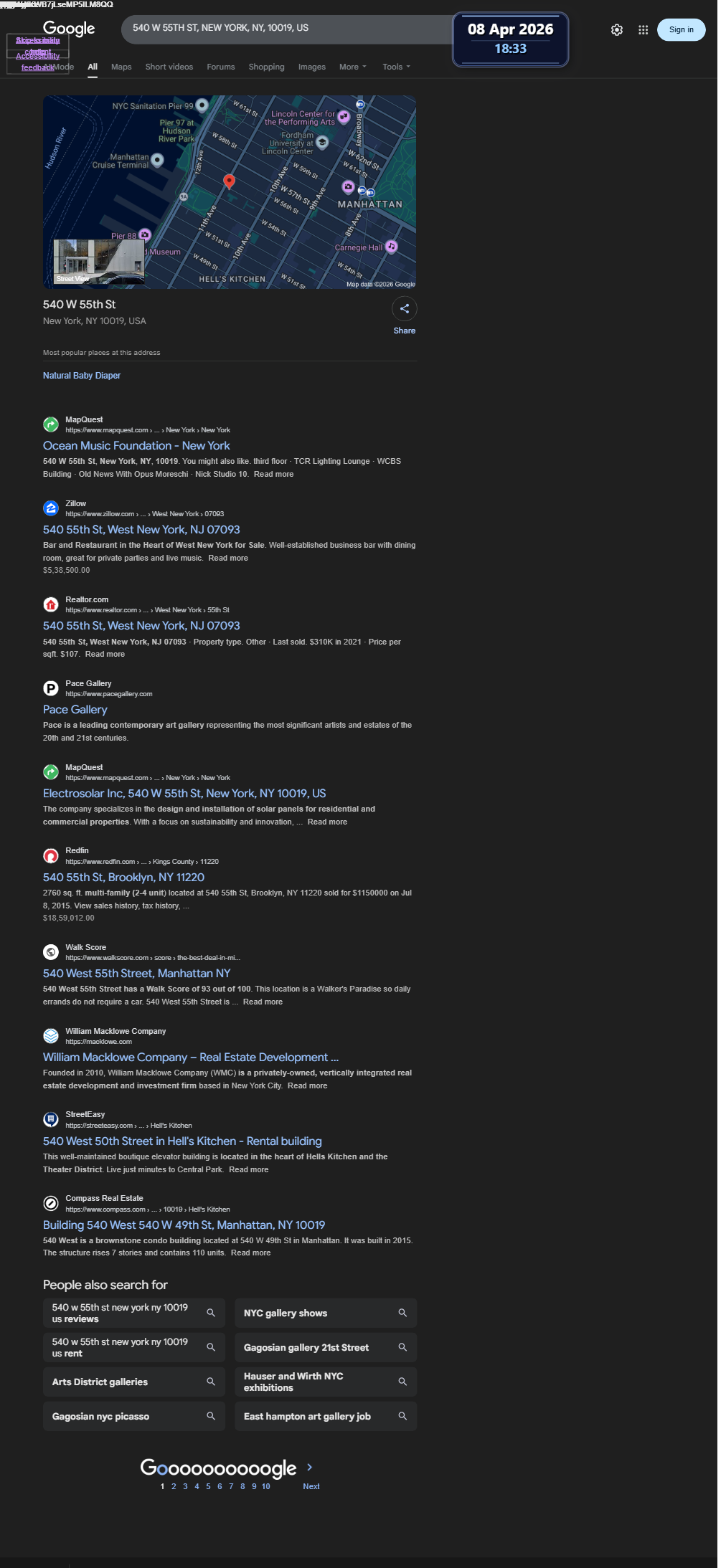Click the next page chevron arrow
The image size is (726, 1568).
point(310,1467)
